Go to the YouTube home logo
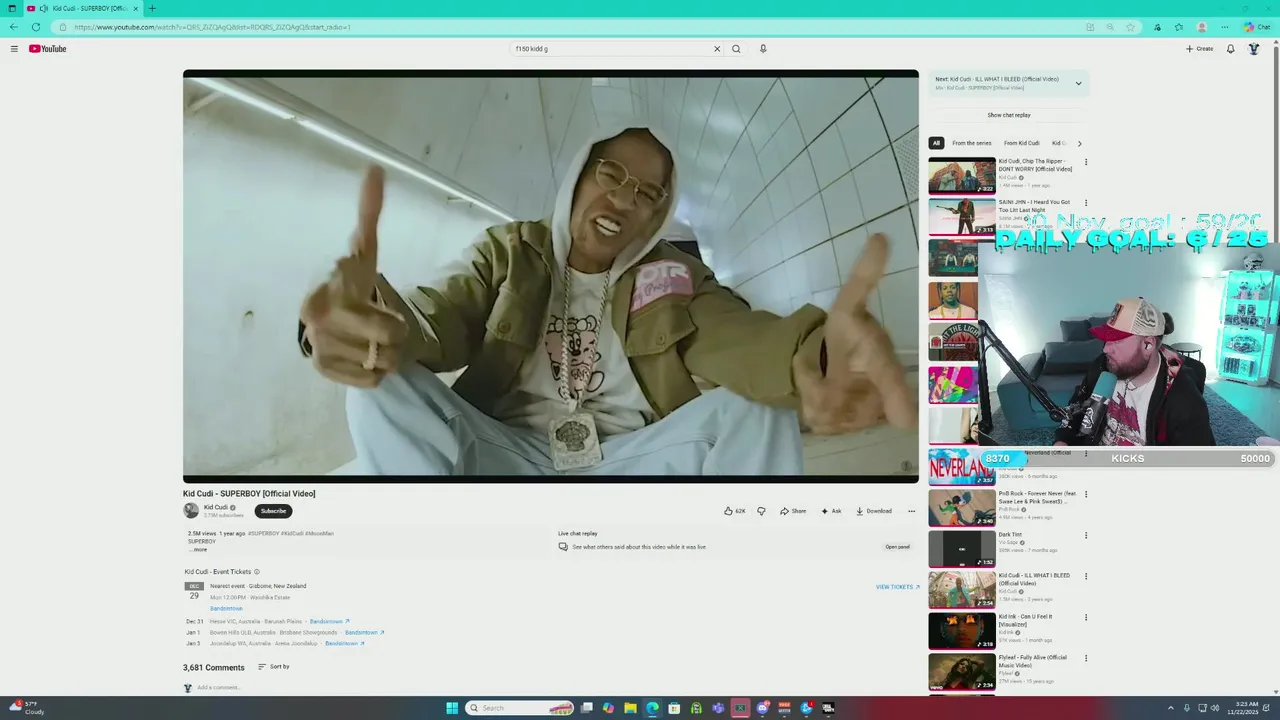This screenshot has width=1280, height=720. (x=47, y=48)
